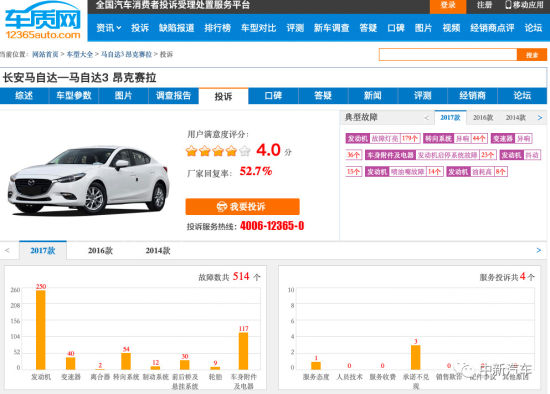
Task: Open the 资讯 dropdown in the navigation bar
Action: 109,28
